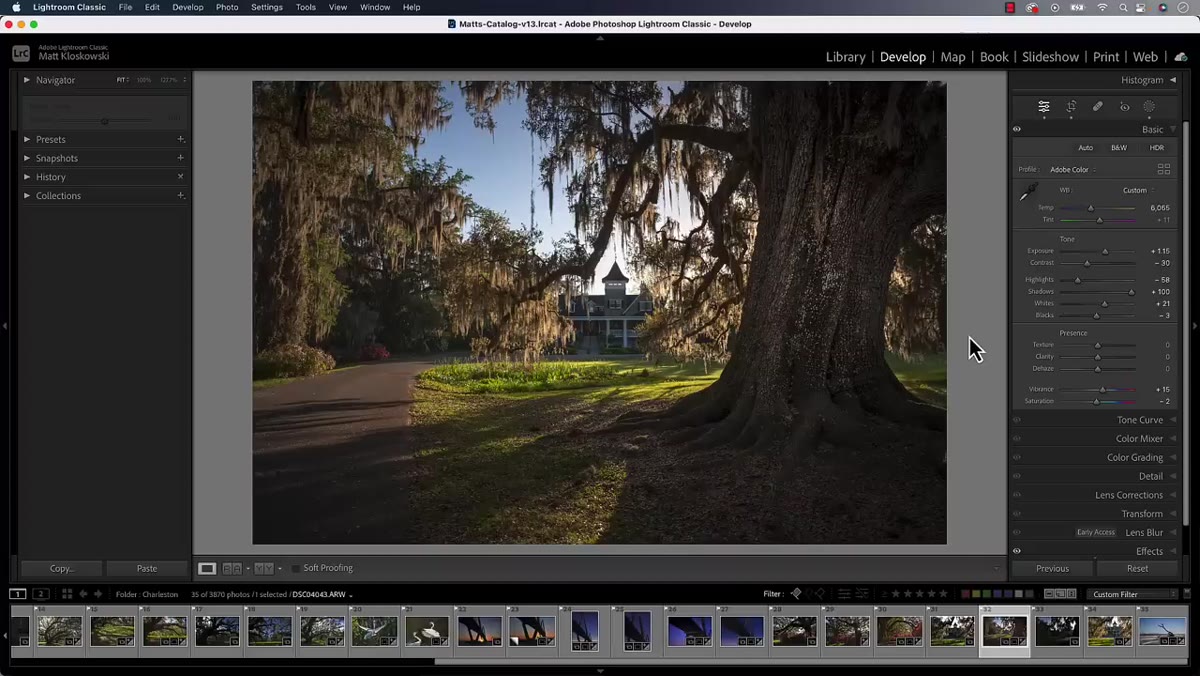Click the Paste button

pyautogui.click(x=147, y=568)
